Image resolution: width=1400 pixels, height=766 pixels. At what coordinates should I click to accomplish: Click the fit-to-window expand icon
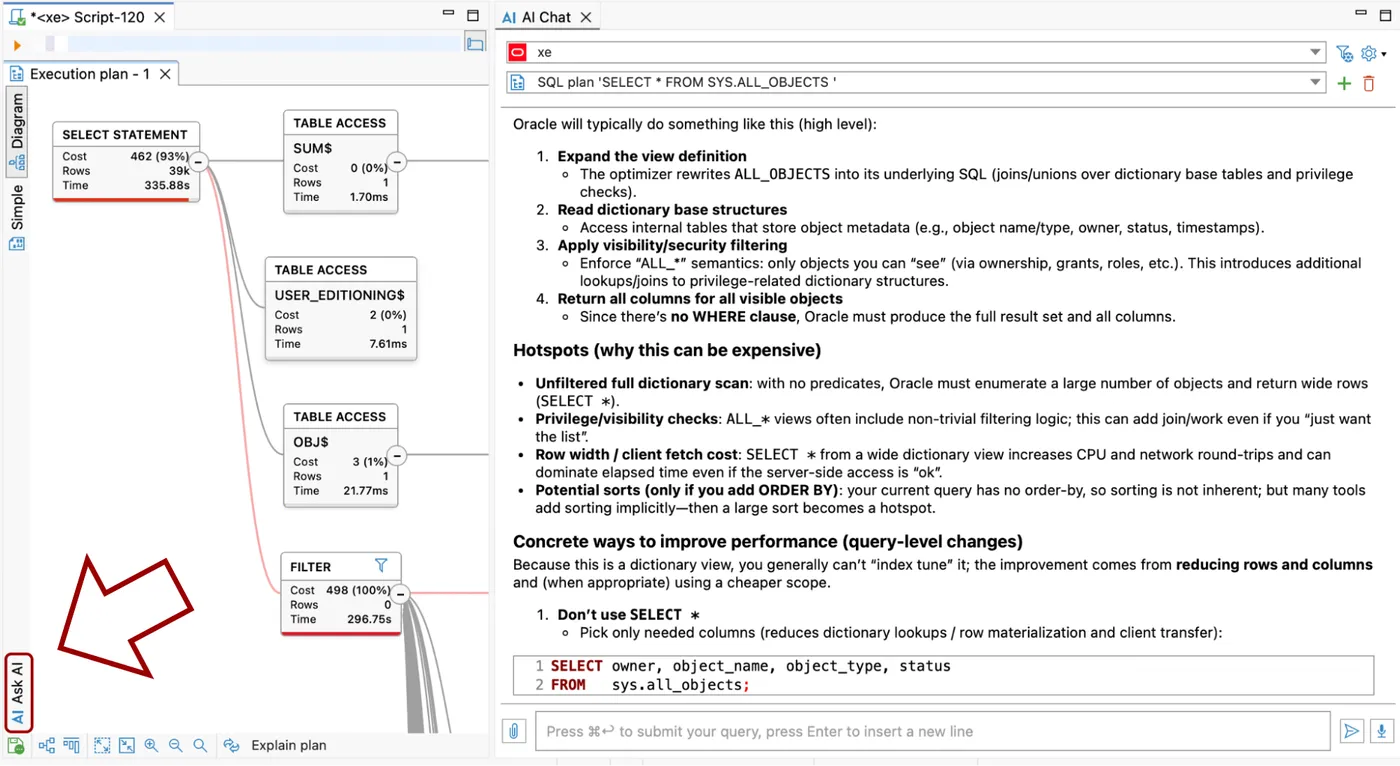(x=102, y=745)
